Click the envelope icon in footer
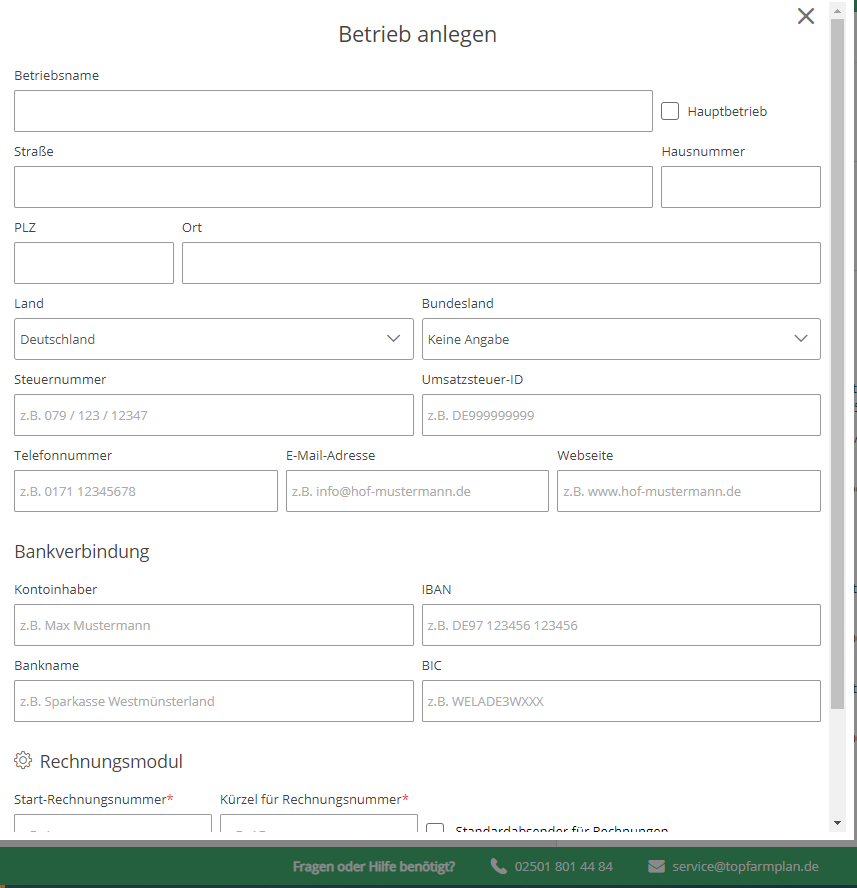Image resolution: width=857 pixels, height=888 pixels. click(x=656, y=866)
